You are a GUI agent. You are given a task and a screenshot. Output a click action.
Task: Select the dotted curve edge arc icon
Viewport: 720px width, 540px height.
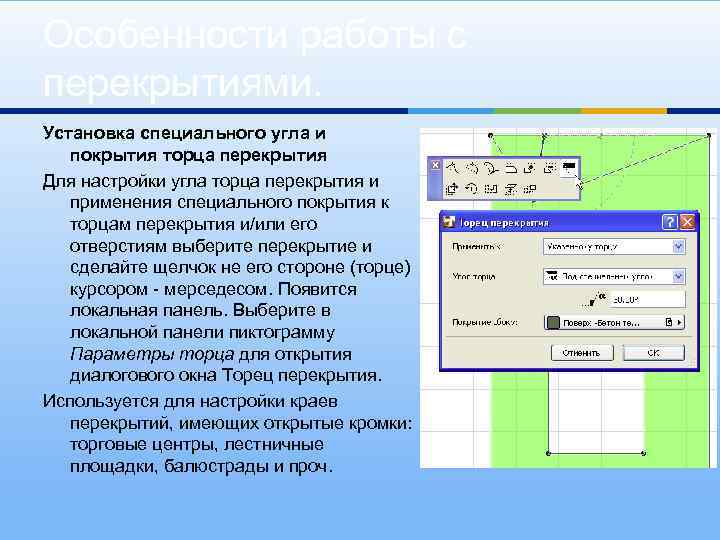[472, 169]
